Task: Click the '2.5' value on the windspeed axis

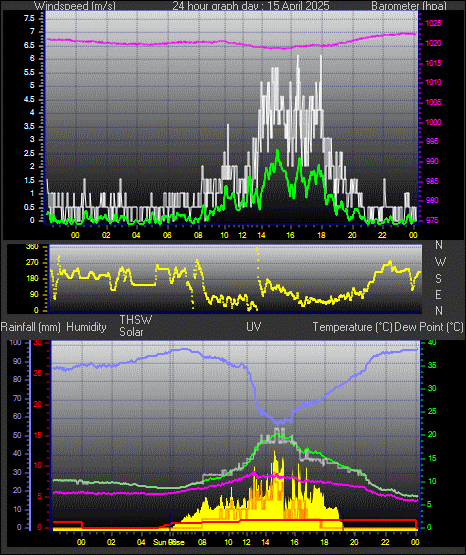Action: pos(29,153)
